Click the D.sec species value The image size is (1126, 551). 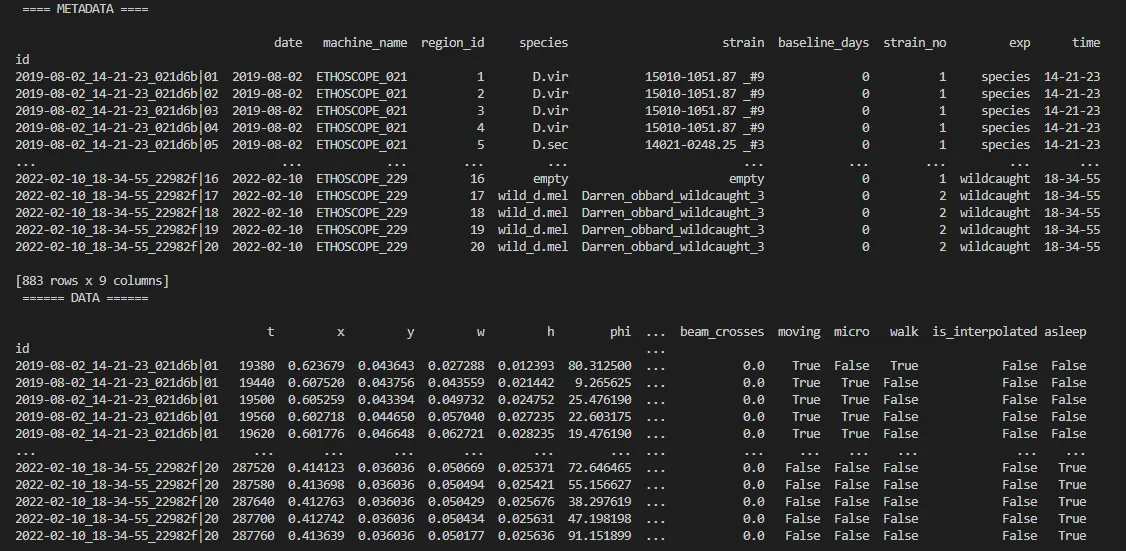pyautogui.click(x=550, y=144)
